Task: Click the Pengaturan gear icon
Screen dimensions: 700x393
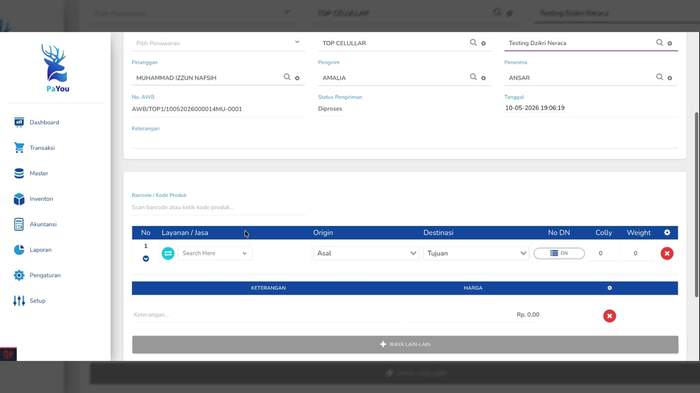Action: (x=19, y=275)
